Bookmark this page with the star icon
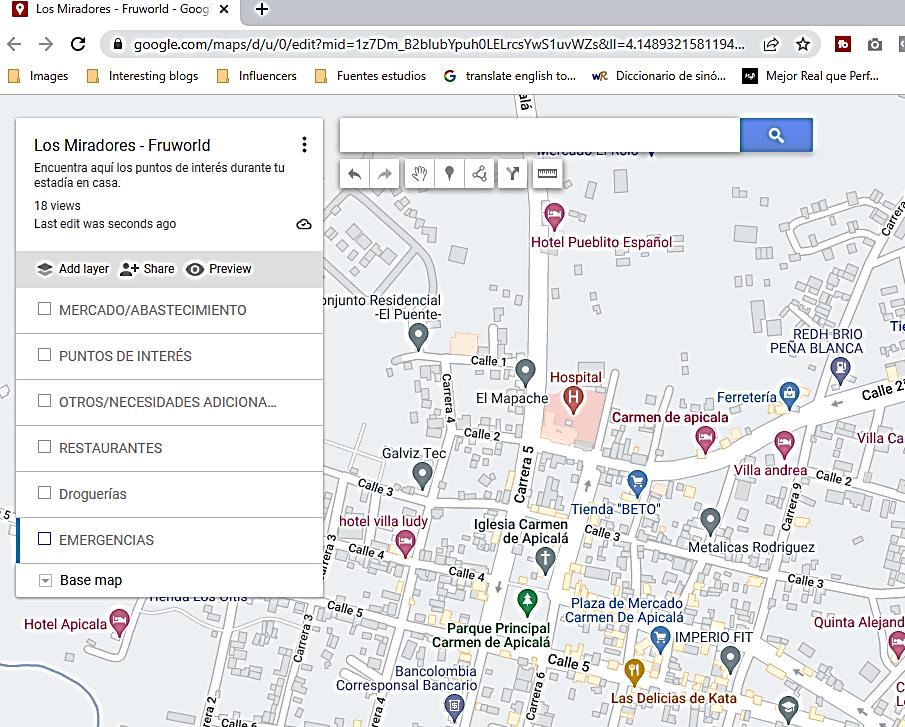 point(802,44)
